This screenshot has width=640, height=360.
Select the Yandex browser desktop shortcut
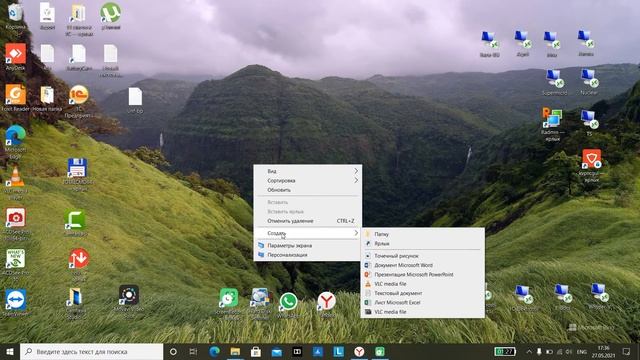[327, 301]
